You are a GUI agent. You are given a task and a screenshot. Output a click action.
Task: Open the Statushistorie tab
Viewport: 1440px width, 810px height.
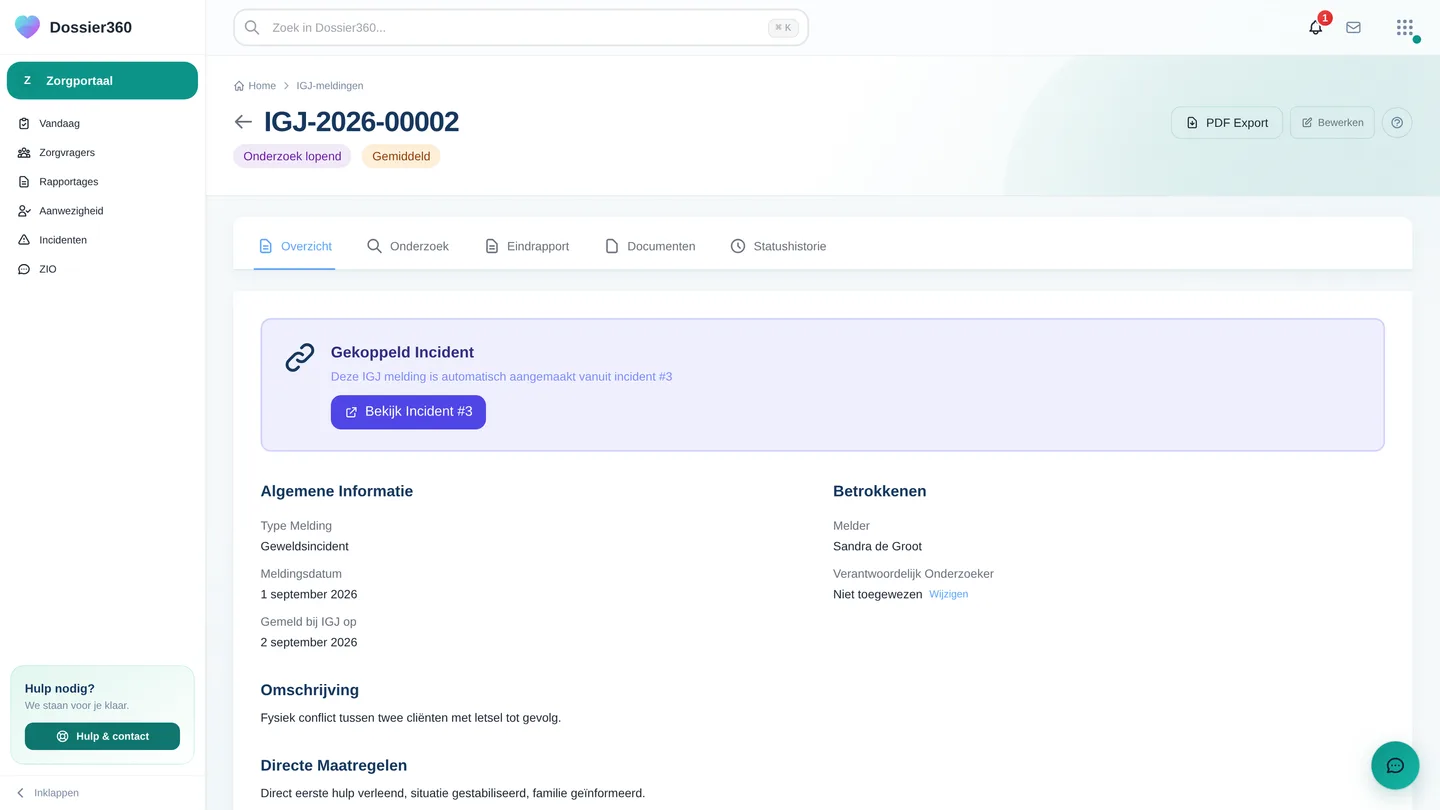point(778,246)
